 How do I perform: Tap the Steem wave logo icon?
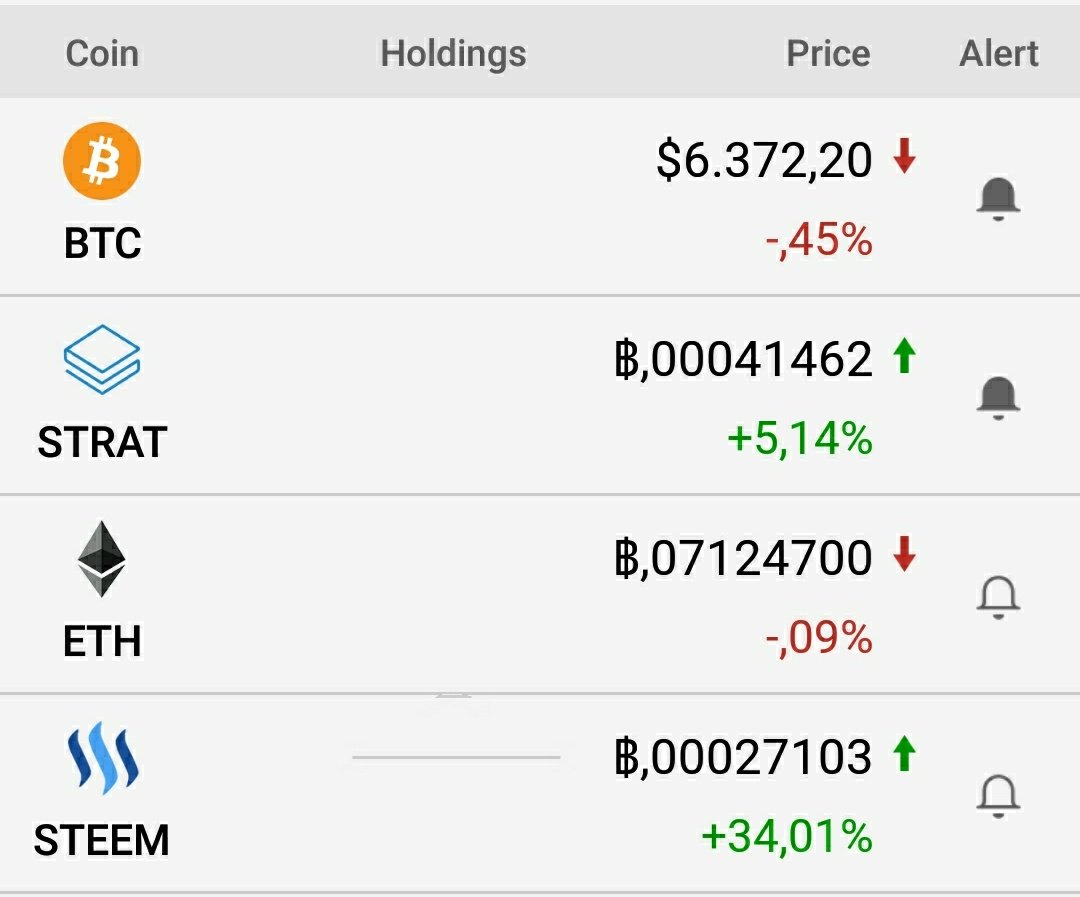102,758
